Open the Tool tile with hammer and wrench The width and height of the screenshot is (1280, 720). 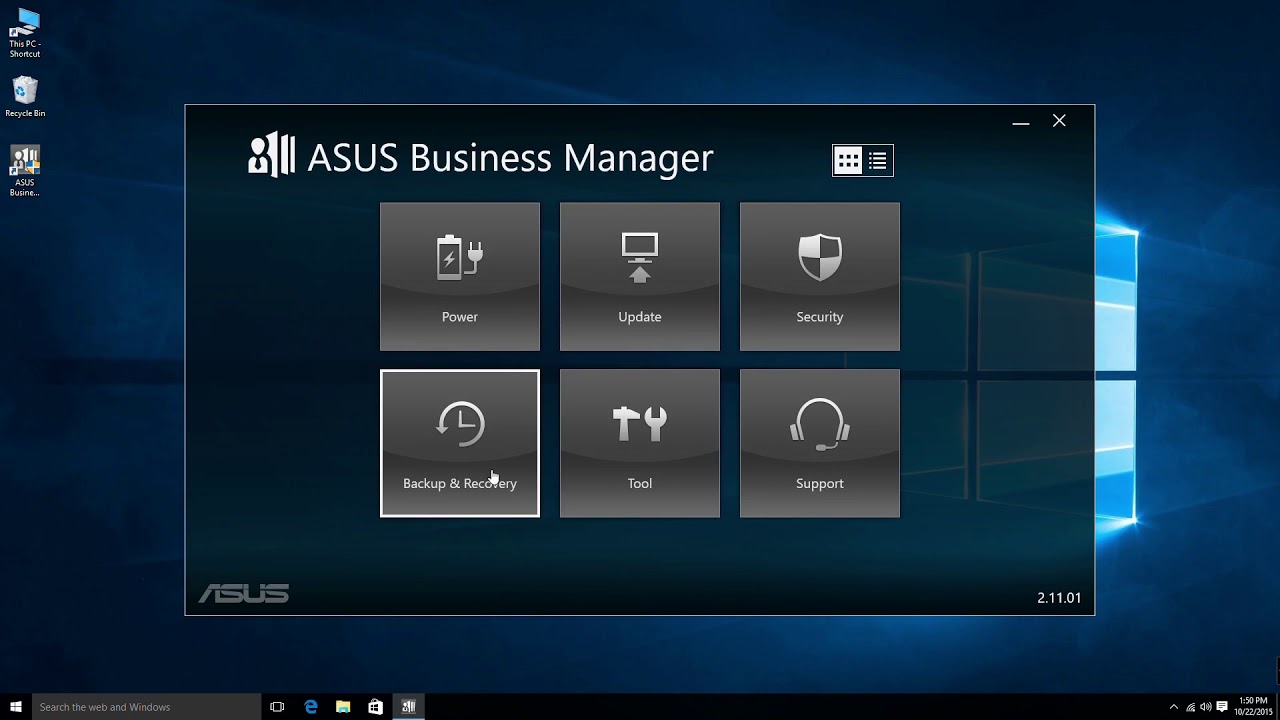(639, 443)
